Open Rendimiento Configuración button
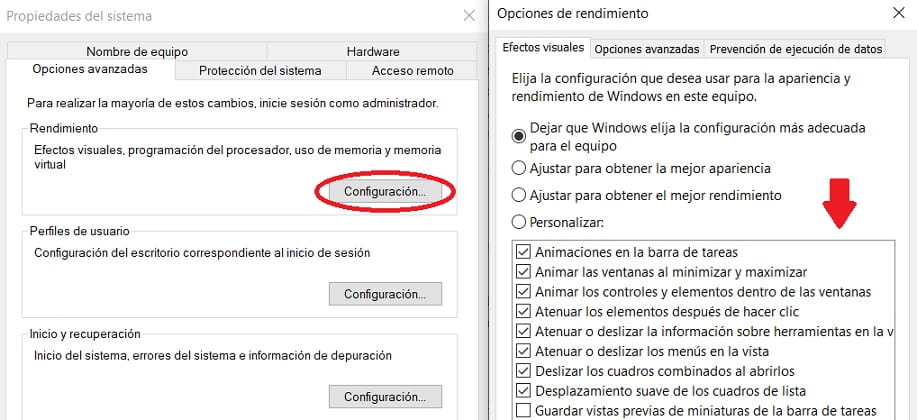Image resolution: width=917 pixels, height=420 pixels. coord(385,190)
